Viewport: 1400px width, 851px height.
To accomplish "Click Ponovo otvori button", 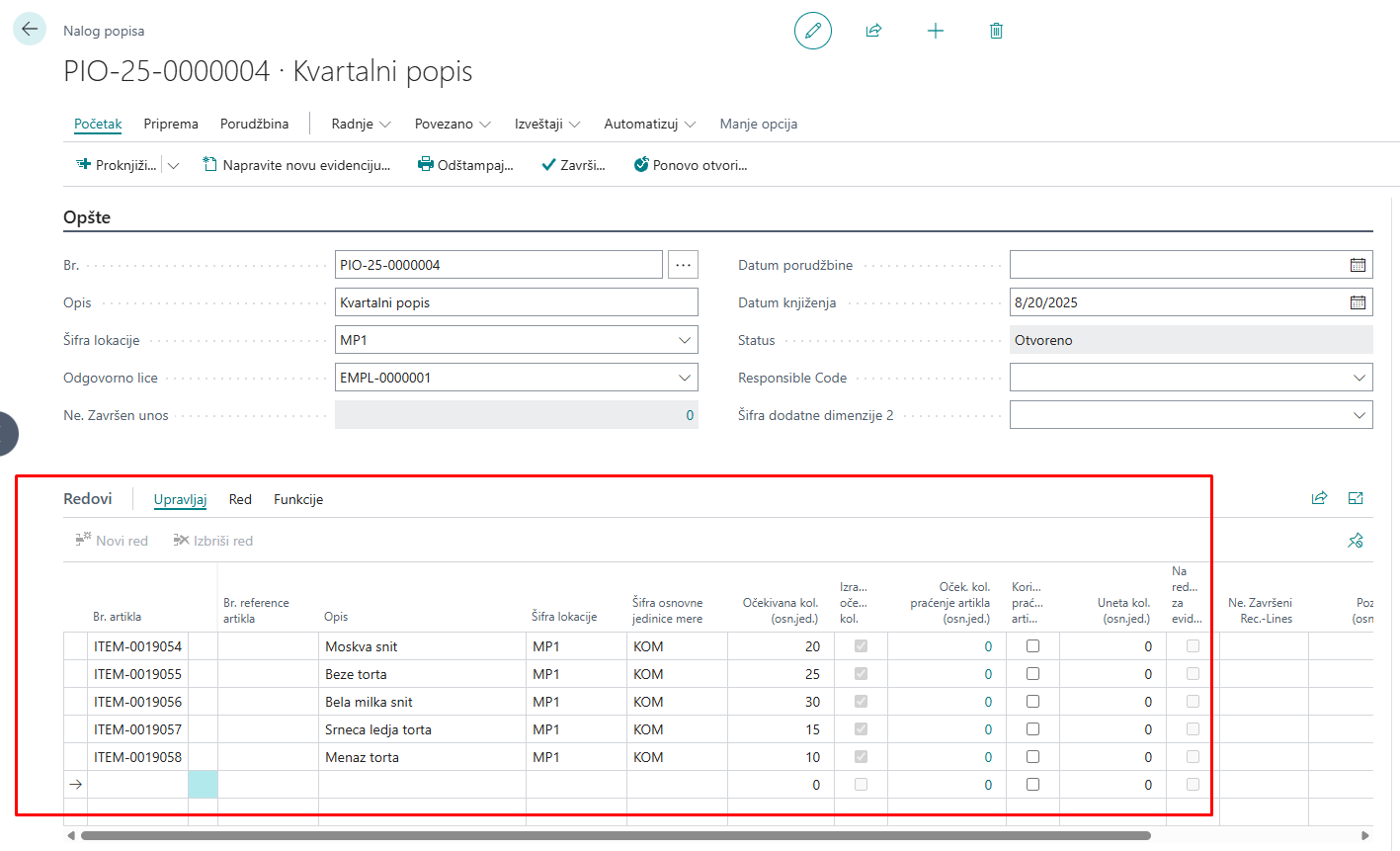I will click(x=691, y=165).
